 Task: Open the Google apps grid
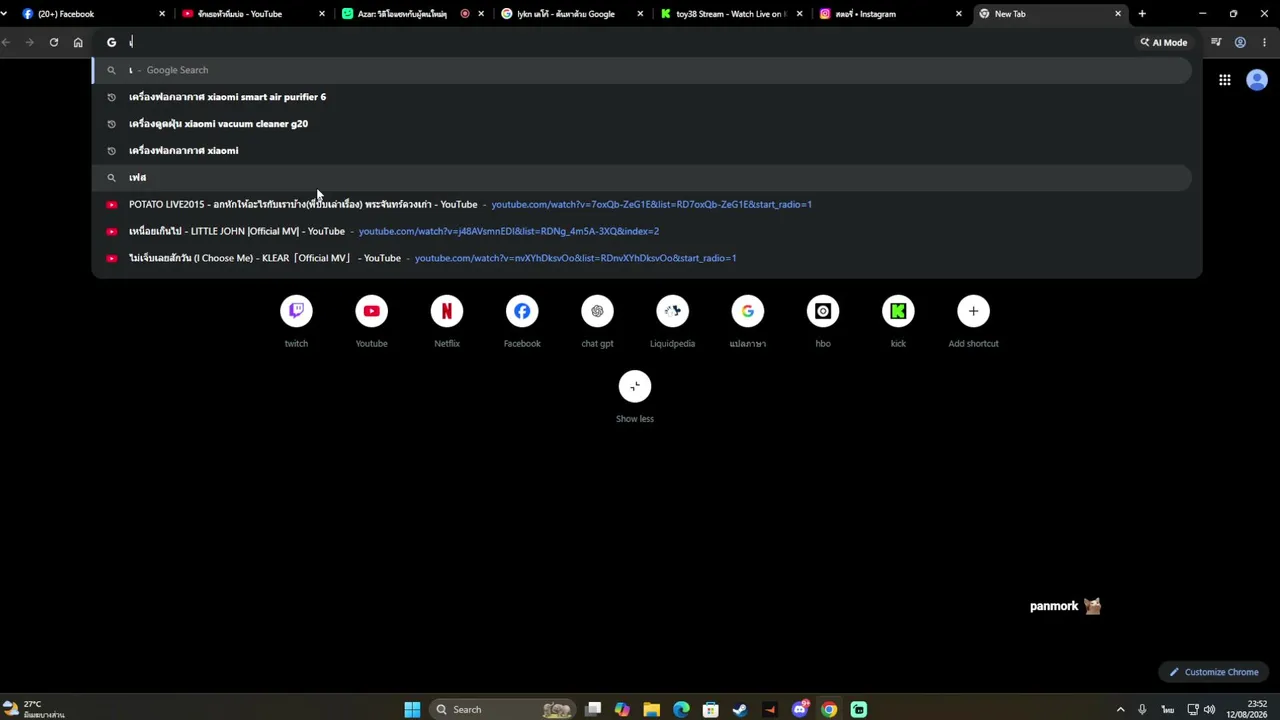pos(1224,80)
